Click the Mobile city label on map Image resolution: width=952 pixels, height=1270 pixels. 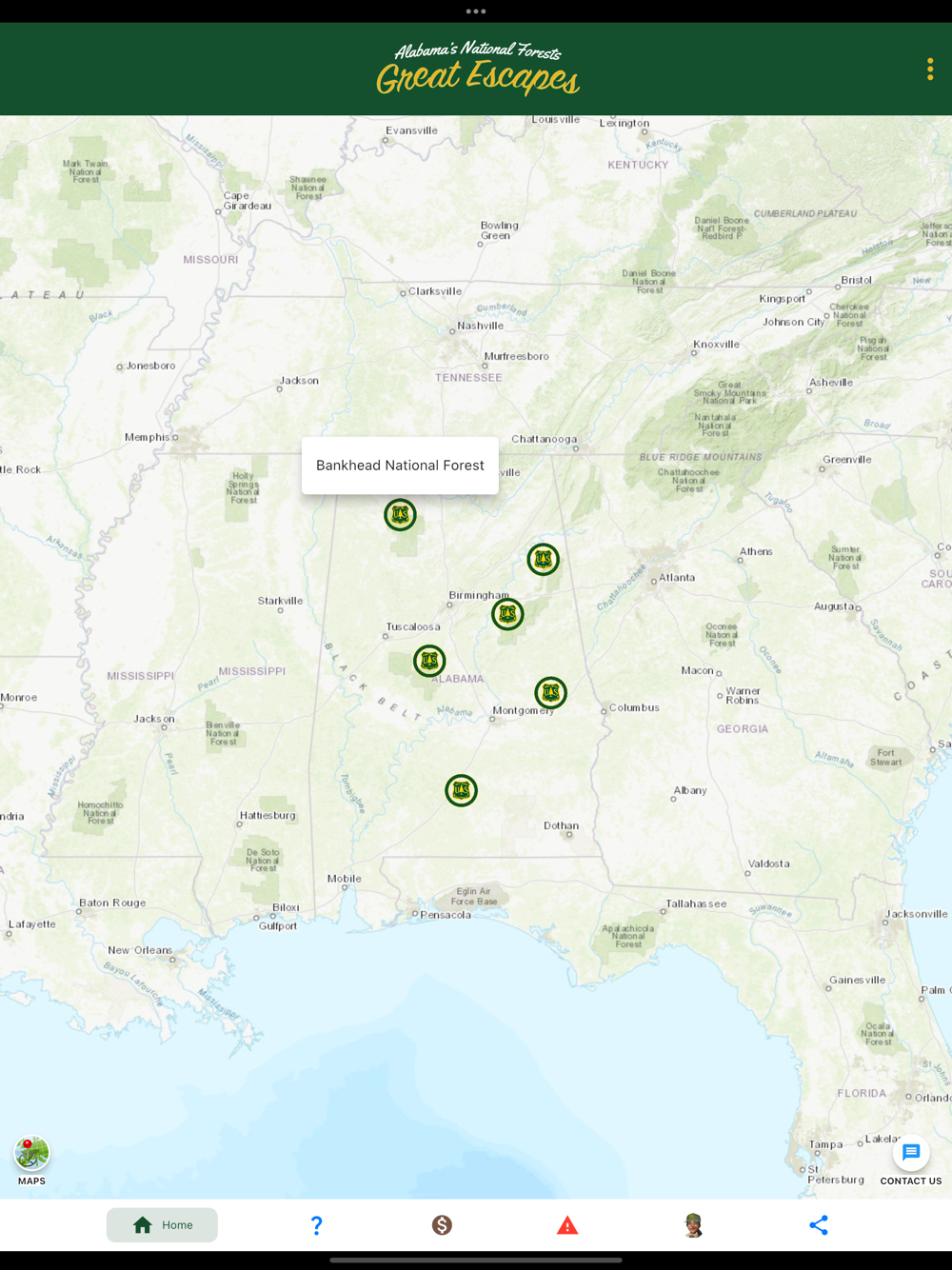coord(344,879)
